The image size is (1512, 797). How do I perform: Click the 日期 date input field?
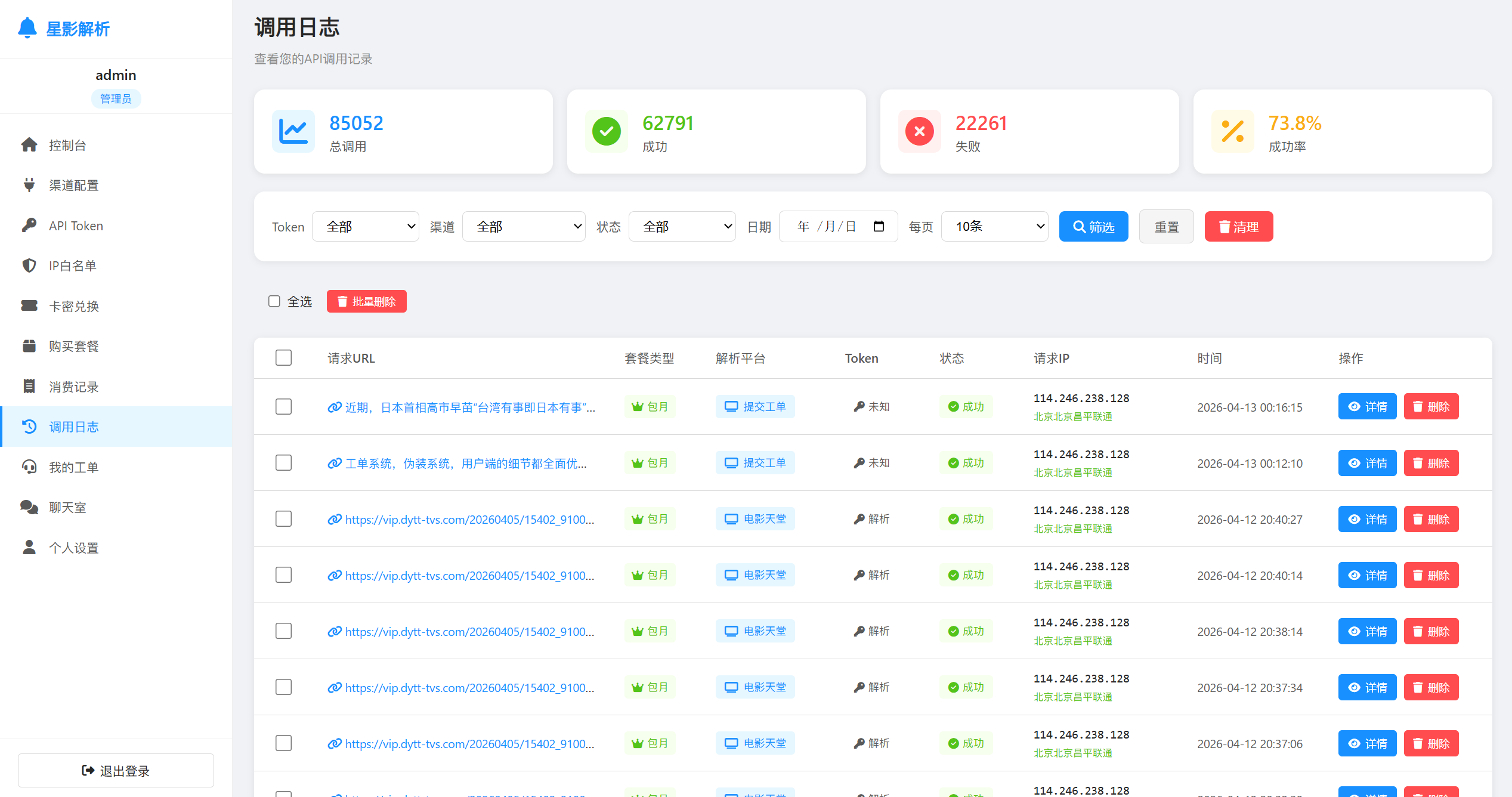point(838,226)
